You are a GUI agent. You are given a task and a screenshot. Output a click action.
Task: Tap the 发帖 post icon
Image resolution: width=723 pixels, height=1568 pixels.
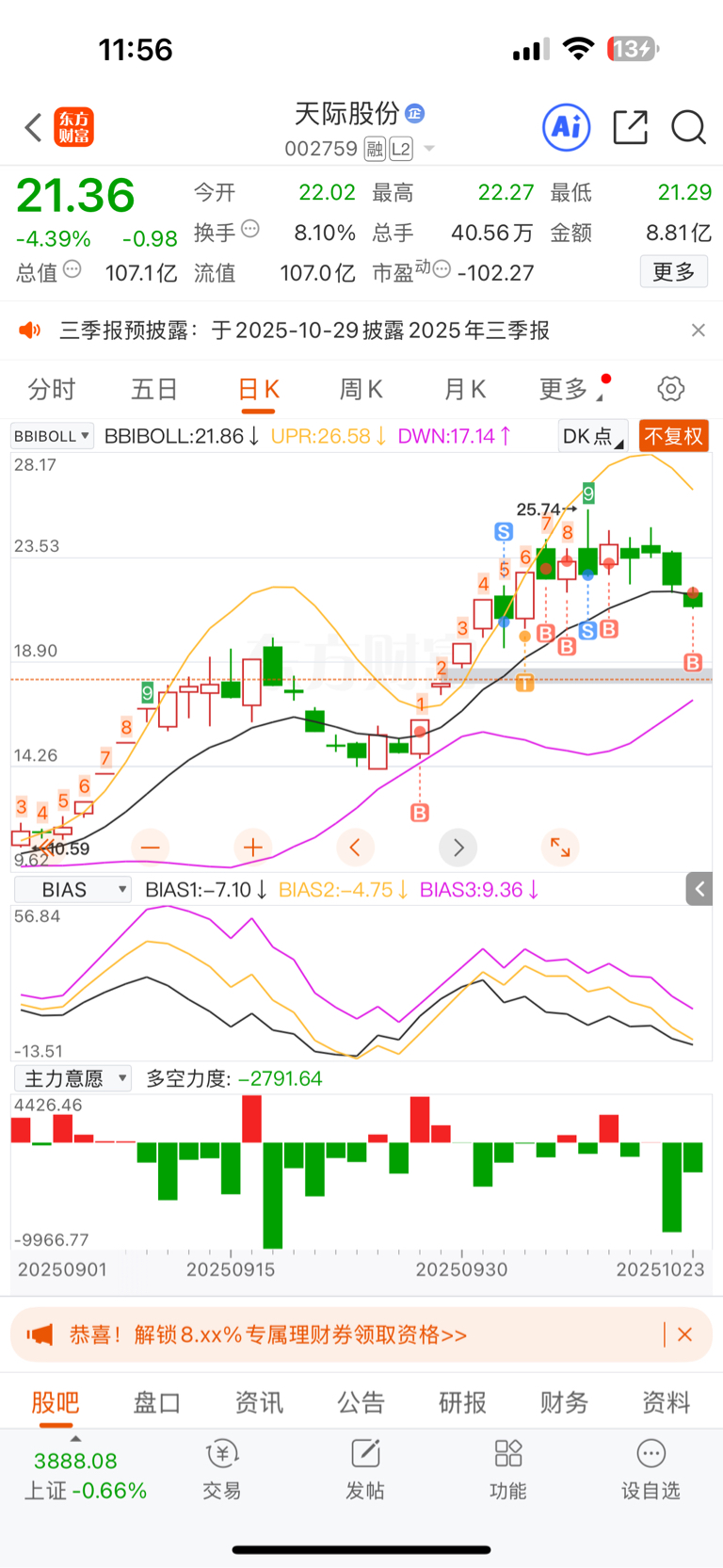pos(365,1455)
